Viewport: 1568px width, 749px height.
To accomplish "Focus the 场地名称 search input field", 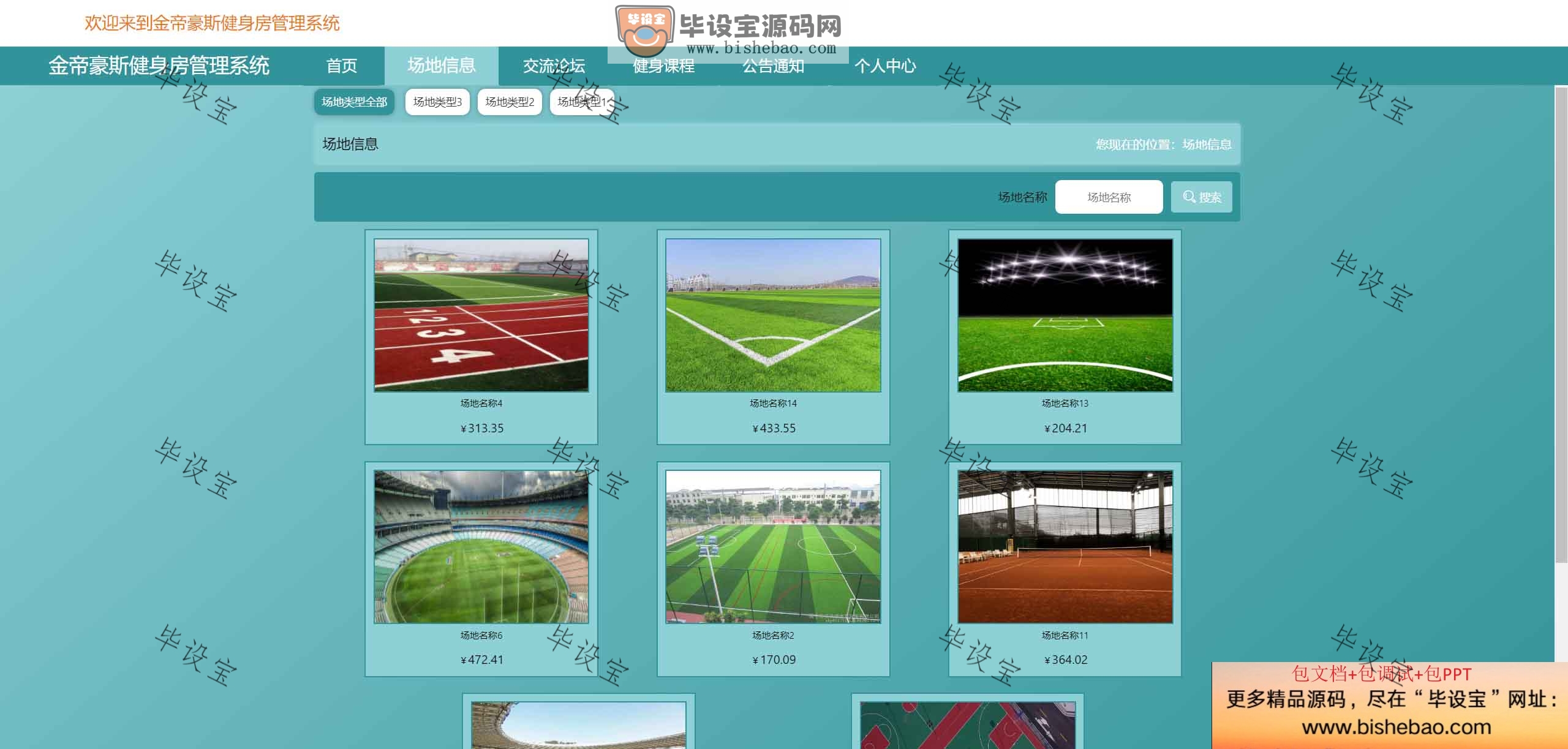I will click(x=1109, y=197).
